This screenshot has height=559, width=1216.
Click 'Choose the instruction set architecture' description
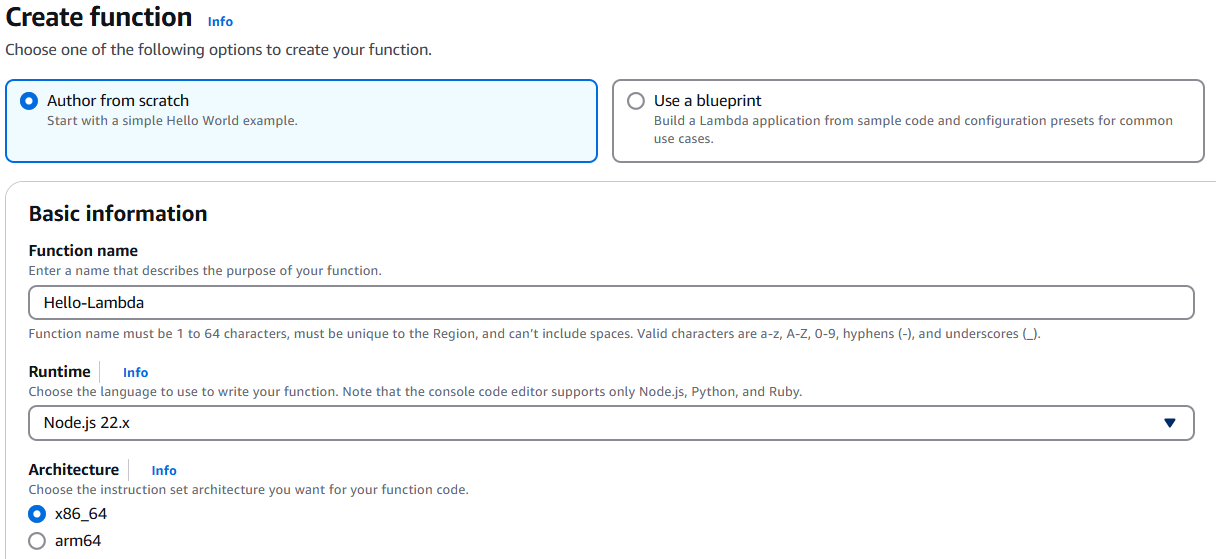pos(248,490)
